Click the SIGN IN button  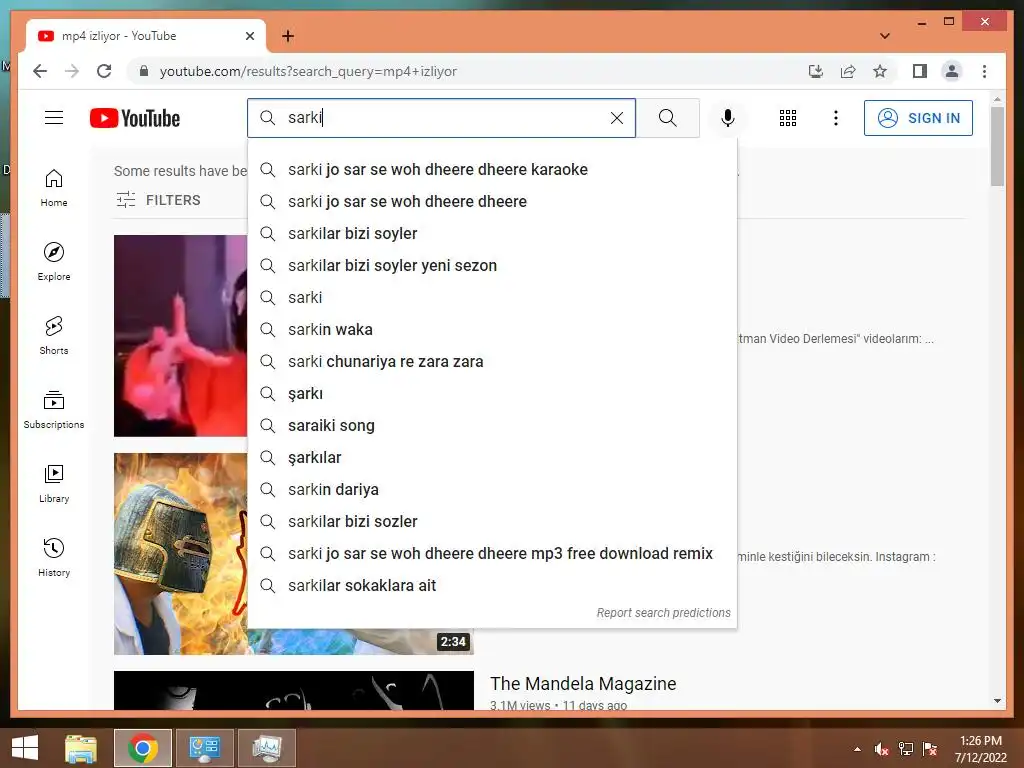pyautogui.click(x=918, y=118)
